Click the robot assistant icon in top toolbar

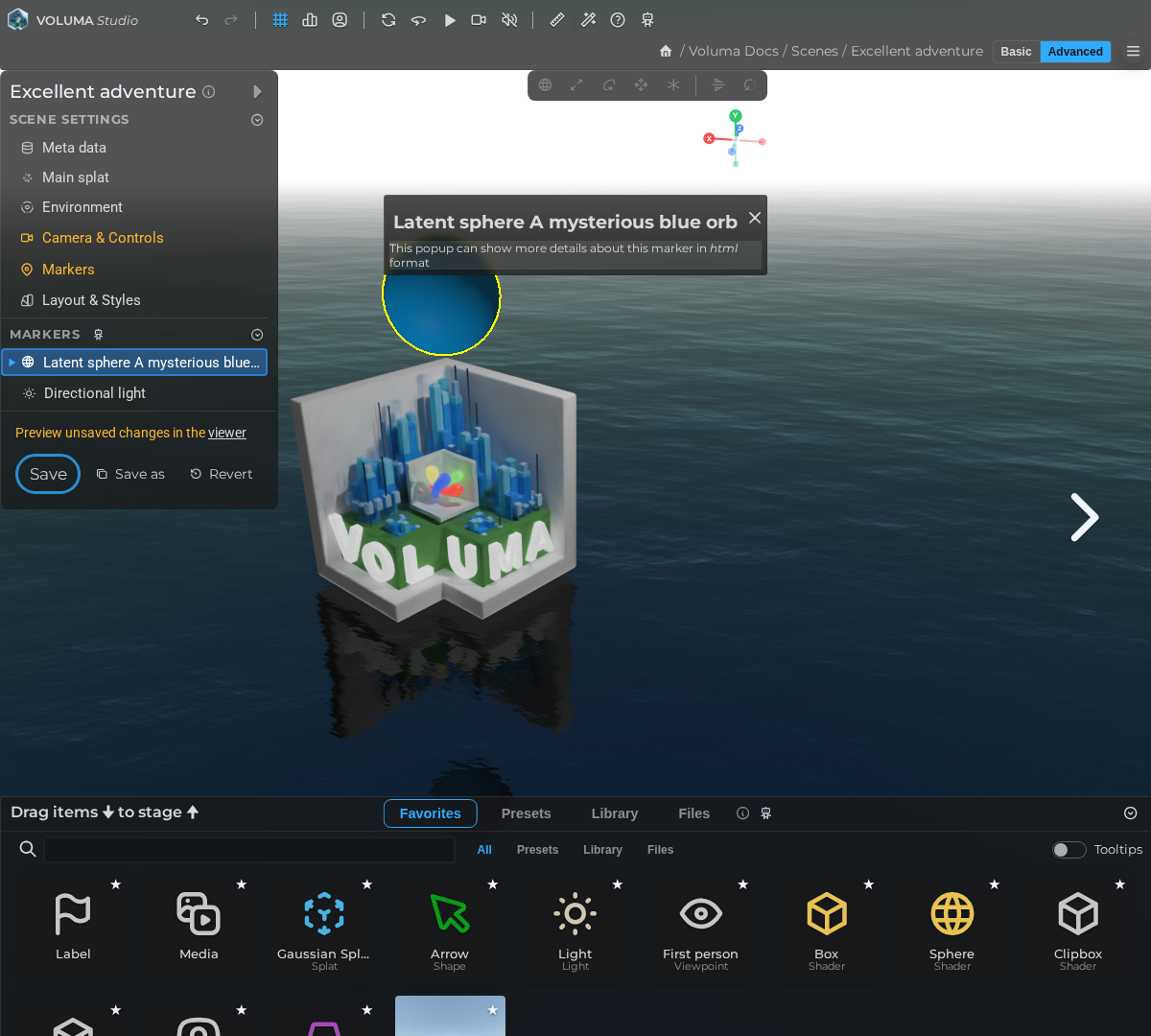click(x=647, y=20)
